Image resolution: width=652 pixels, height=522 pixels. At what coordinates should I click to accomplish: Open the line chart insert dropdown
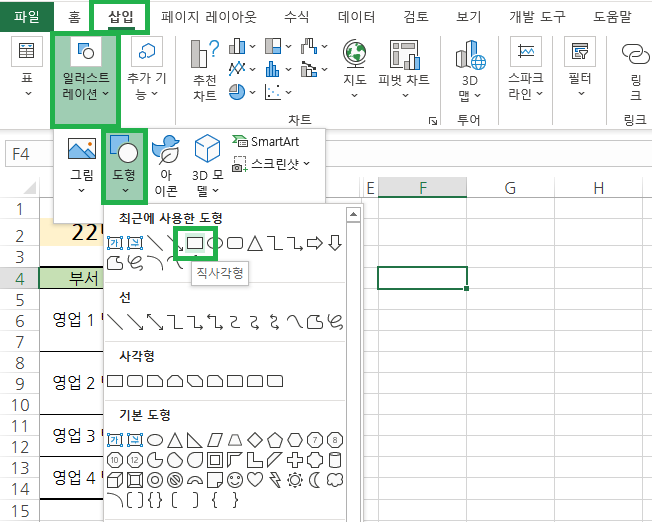tap(242, 69)
